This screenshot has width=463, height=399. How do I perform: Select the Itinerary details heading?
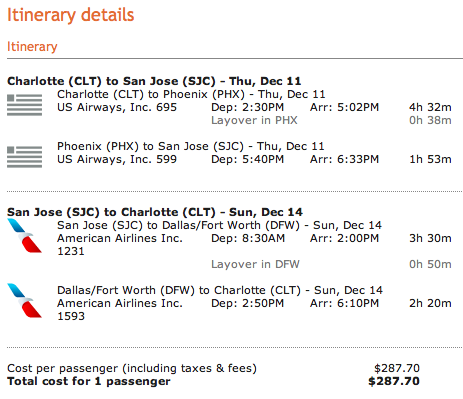click(71, 15)
